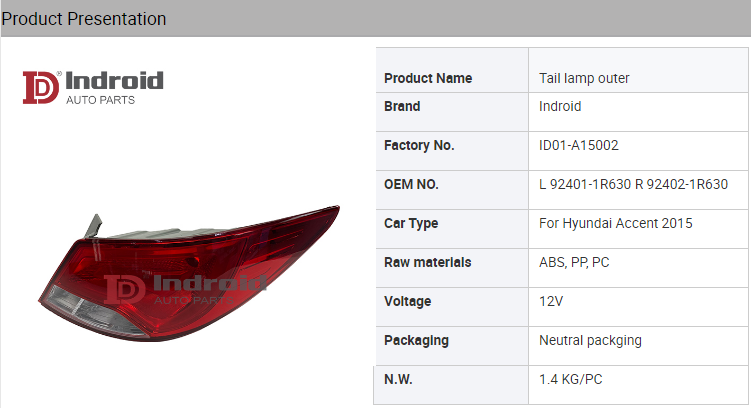
Task: Click the 'Tail lamp outer' value
Action: 584,78
